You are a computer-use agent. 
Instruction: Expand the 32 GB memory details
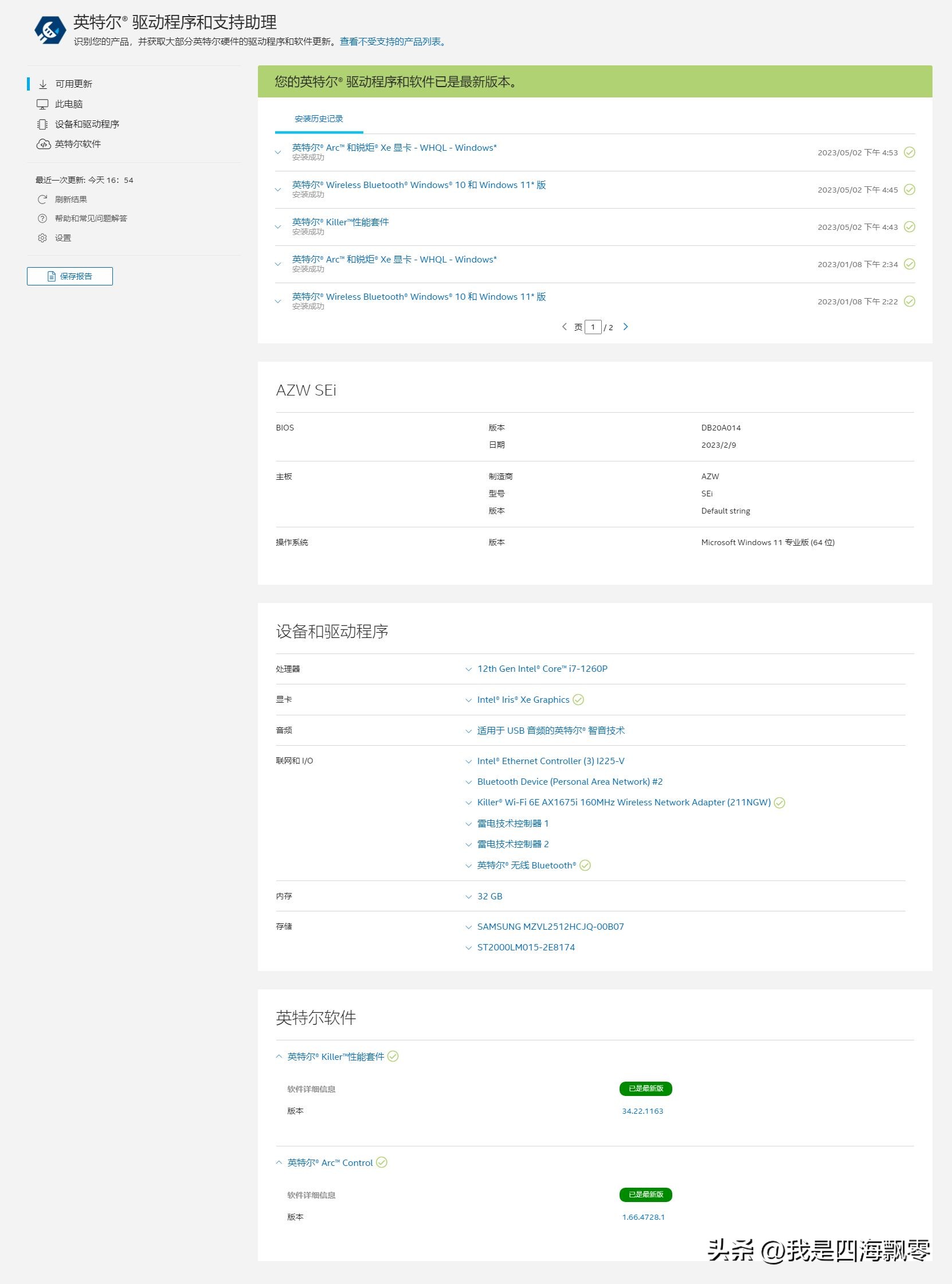coord(468,897)
